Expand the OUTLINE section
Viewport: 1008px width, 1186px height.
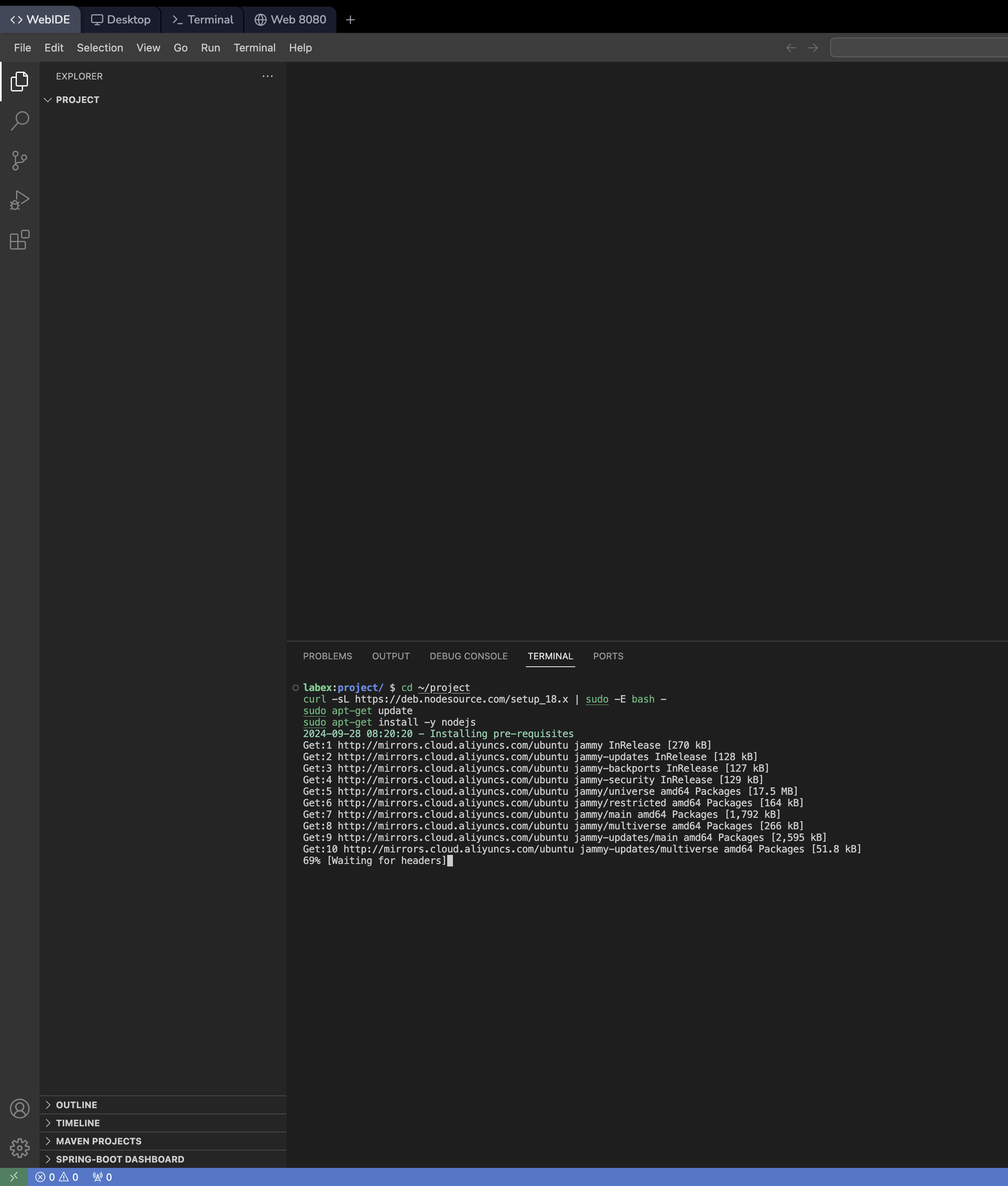pyautogui.click(x=77, y=1104)
